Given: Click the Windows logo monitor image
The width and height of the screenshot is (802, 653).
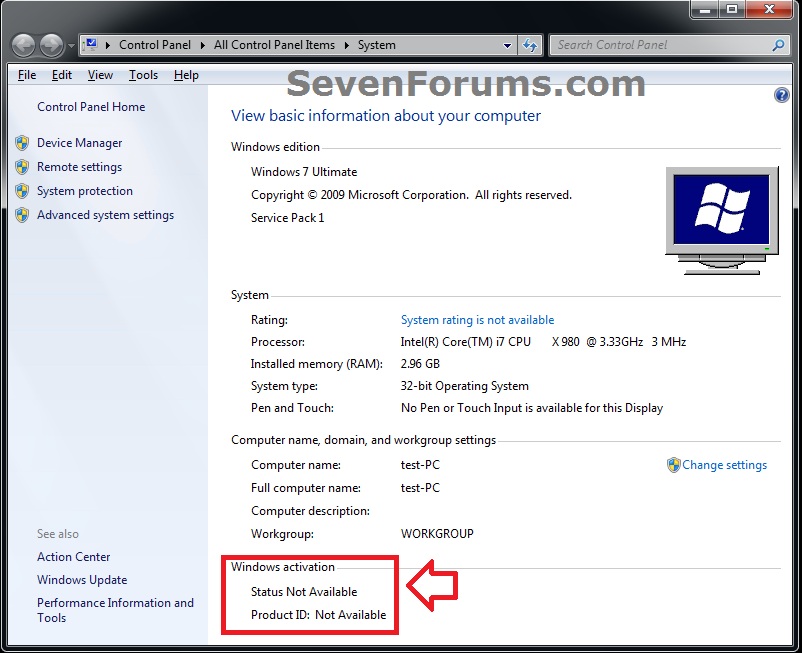Looking at the screenshot, I should coord(722,220).
